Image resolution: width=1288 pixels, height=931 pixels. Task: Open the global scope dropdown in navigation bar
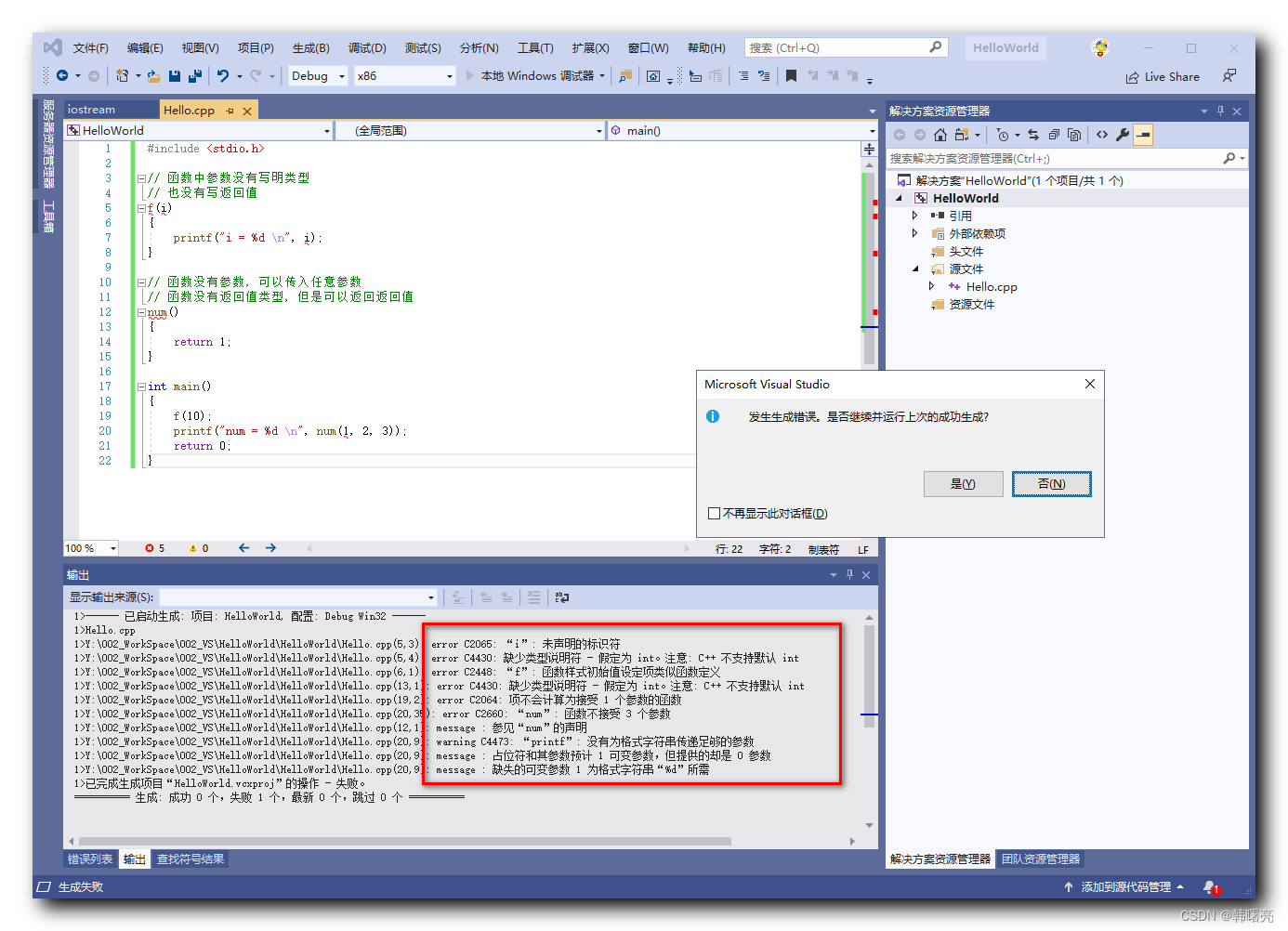tap(469, 131)
